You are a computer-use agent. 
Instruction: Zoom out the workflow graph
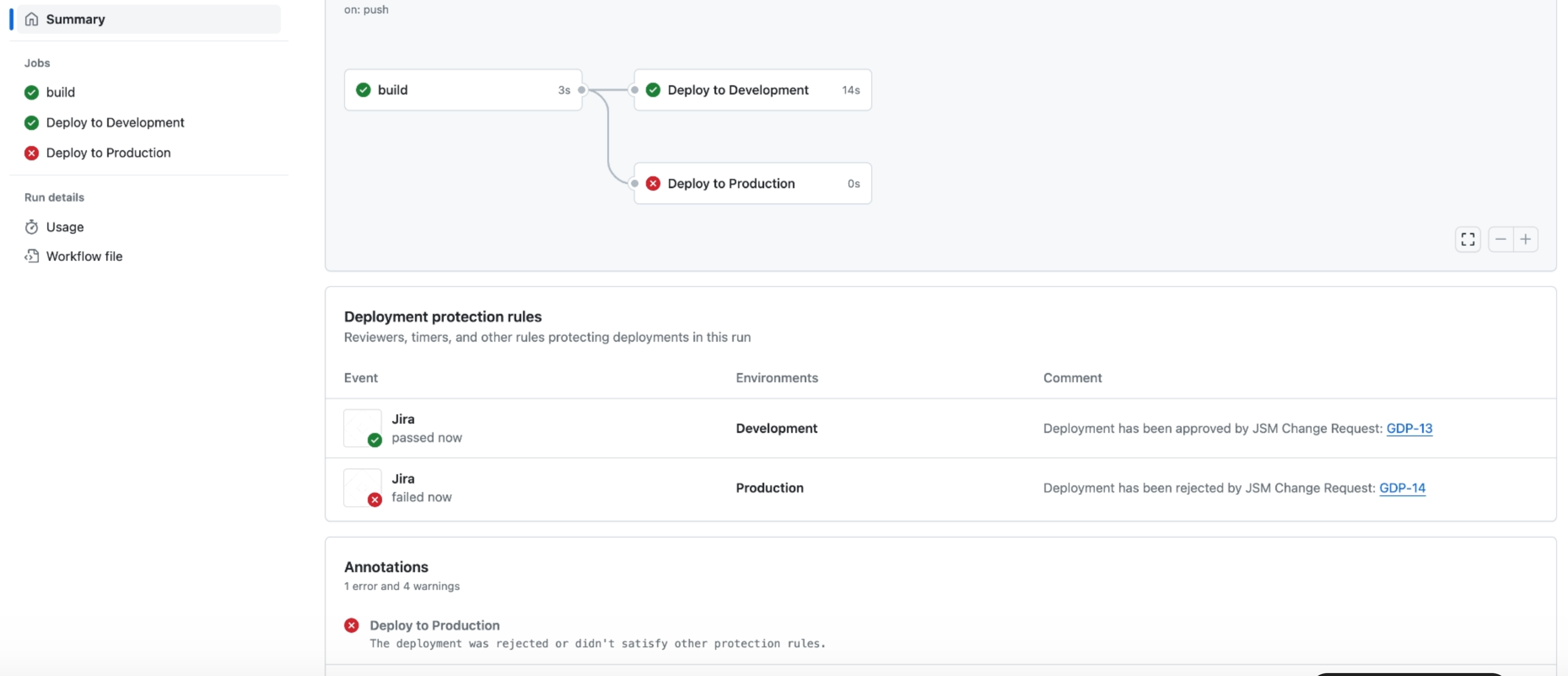pyautogui.click(x=1501, y=239)
